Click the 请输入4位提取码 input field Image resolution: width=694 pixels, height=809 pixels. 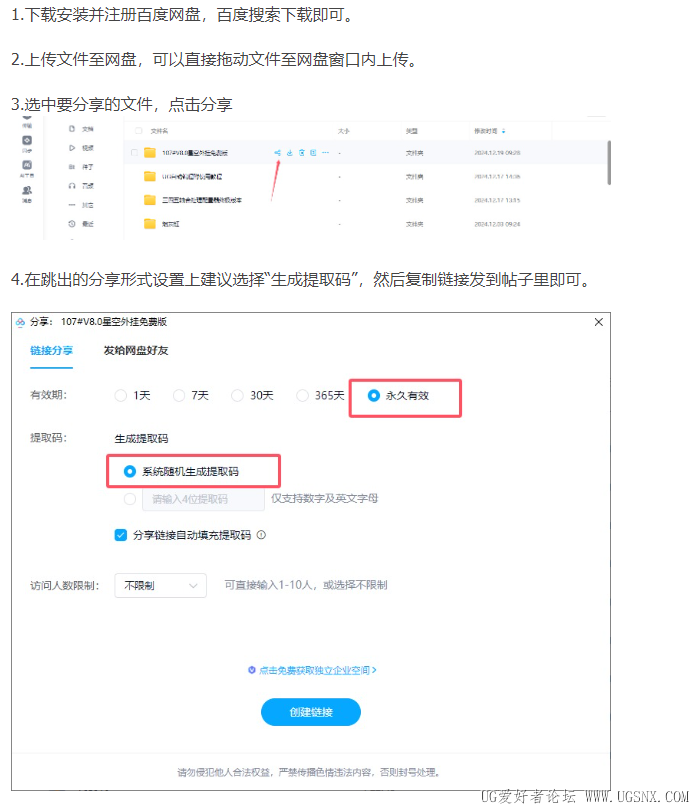[203, 499]
